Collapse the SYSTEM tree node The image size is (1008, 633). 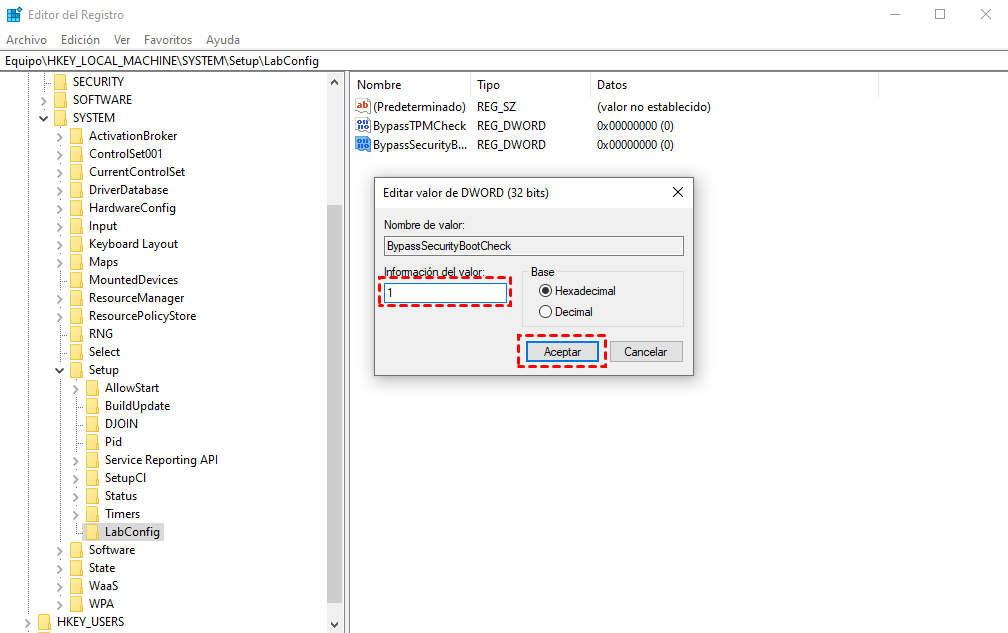click(x=43, y=117)
